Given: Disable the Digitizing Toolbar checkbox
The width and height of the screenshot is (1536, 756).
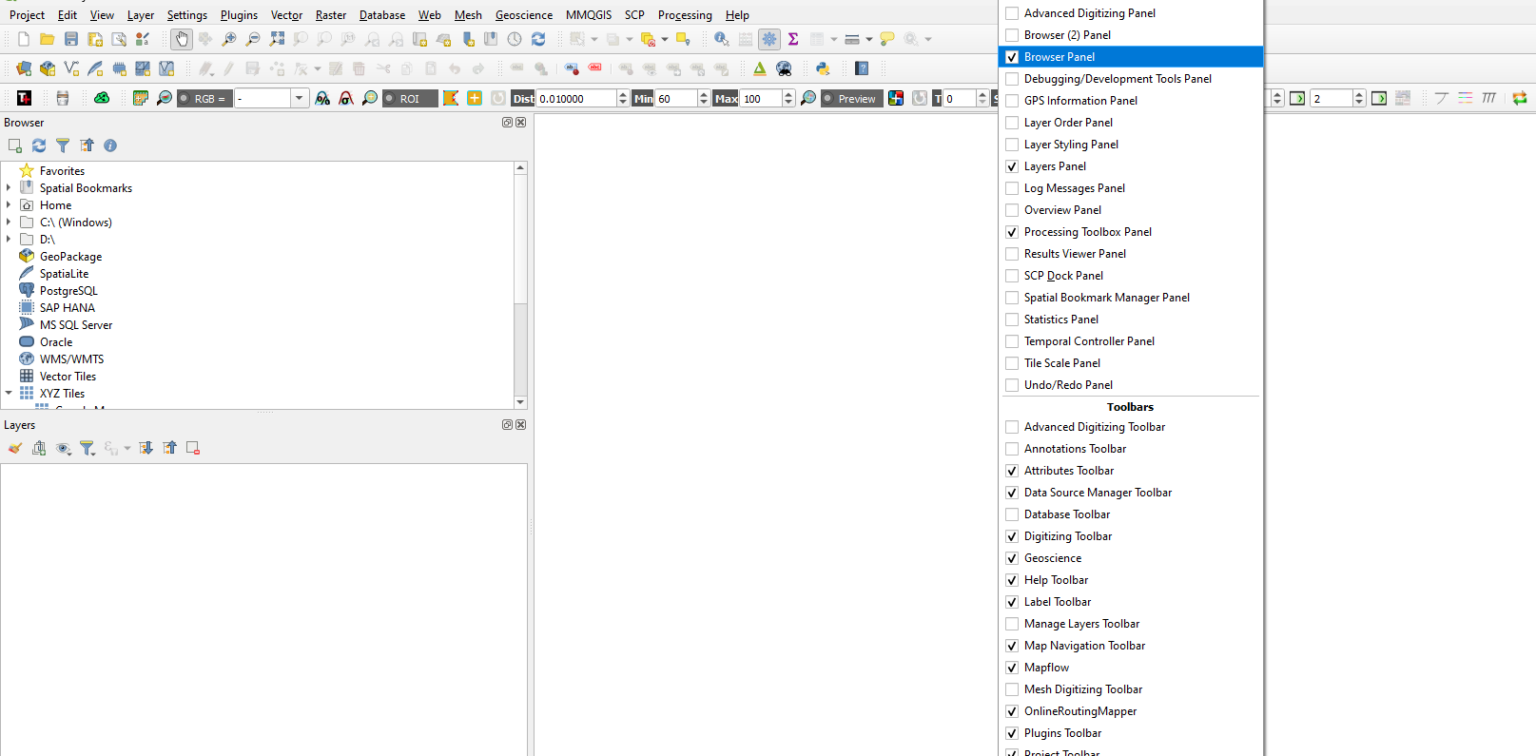Looking at the screenshot, I should click(1012, 537).
